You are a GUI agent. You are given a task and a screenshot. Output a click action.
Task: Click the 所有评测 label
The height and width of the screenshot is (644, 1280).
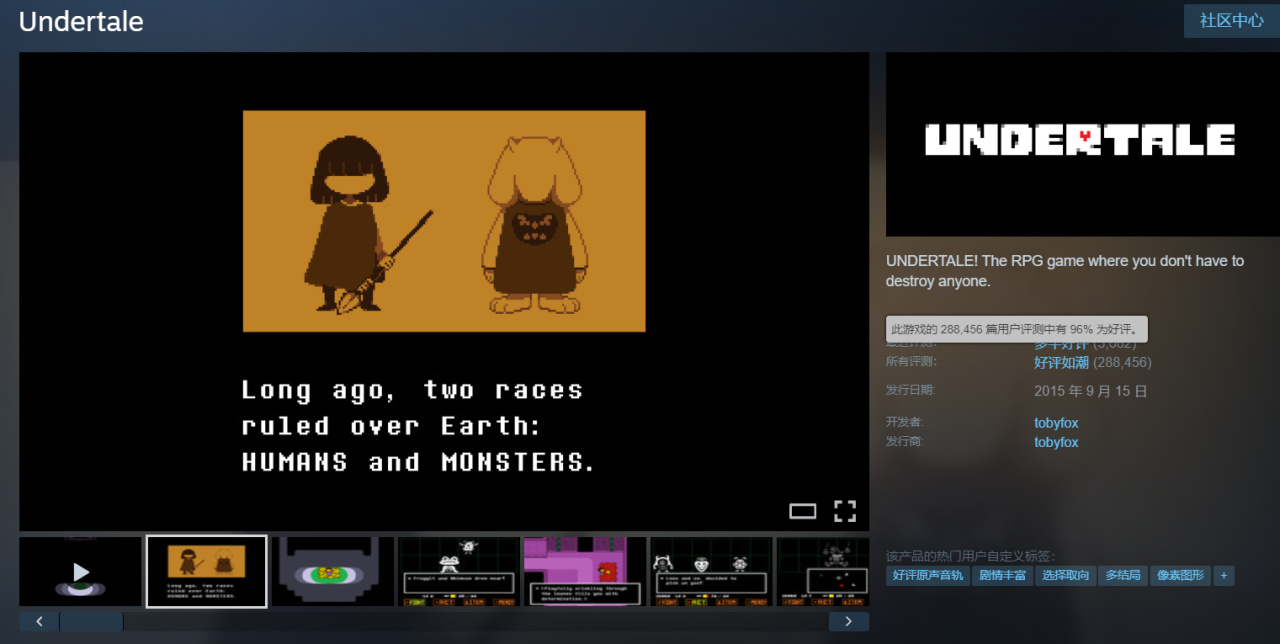click(x=911, y=361)
